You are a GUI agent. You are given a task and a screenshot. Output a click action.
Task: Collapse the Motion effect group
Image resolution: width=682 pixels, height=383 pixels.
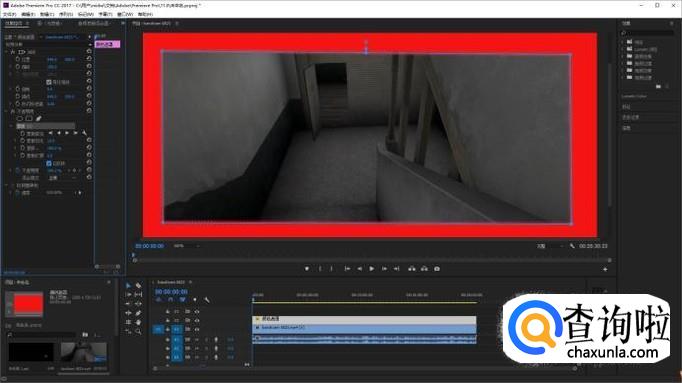coord(7,52)
